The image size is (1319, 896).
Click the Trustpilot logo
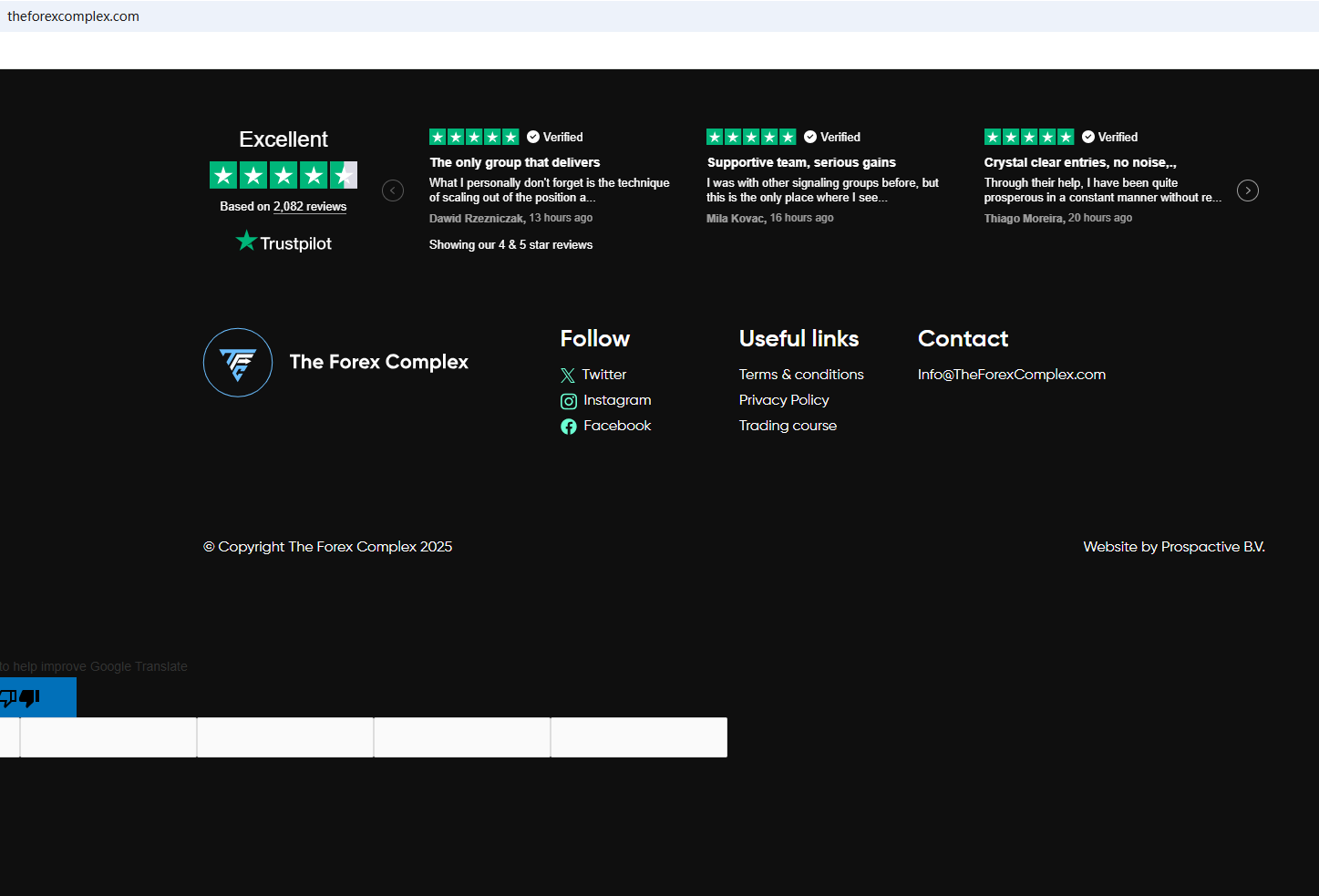(283, 242)
